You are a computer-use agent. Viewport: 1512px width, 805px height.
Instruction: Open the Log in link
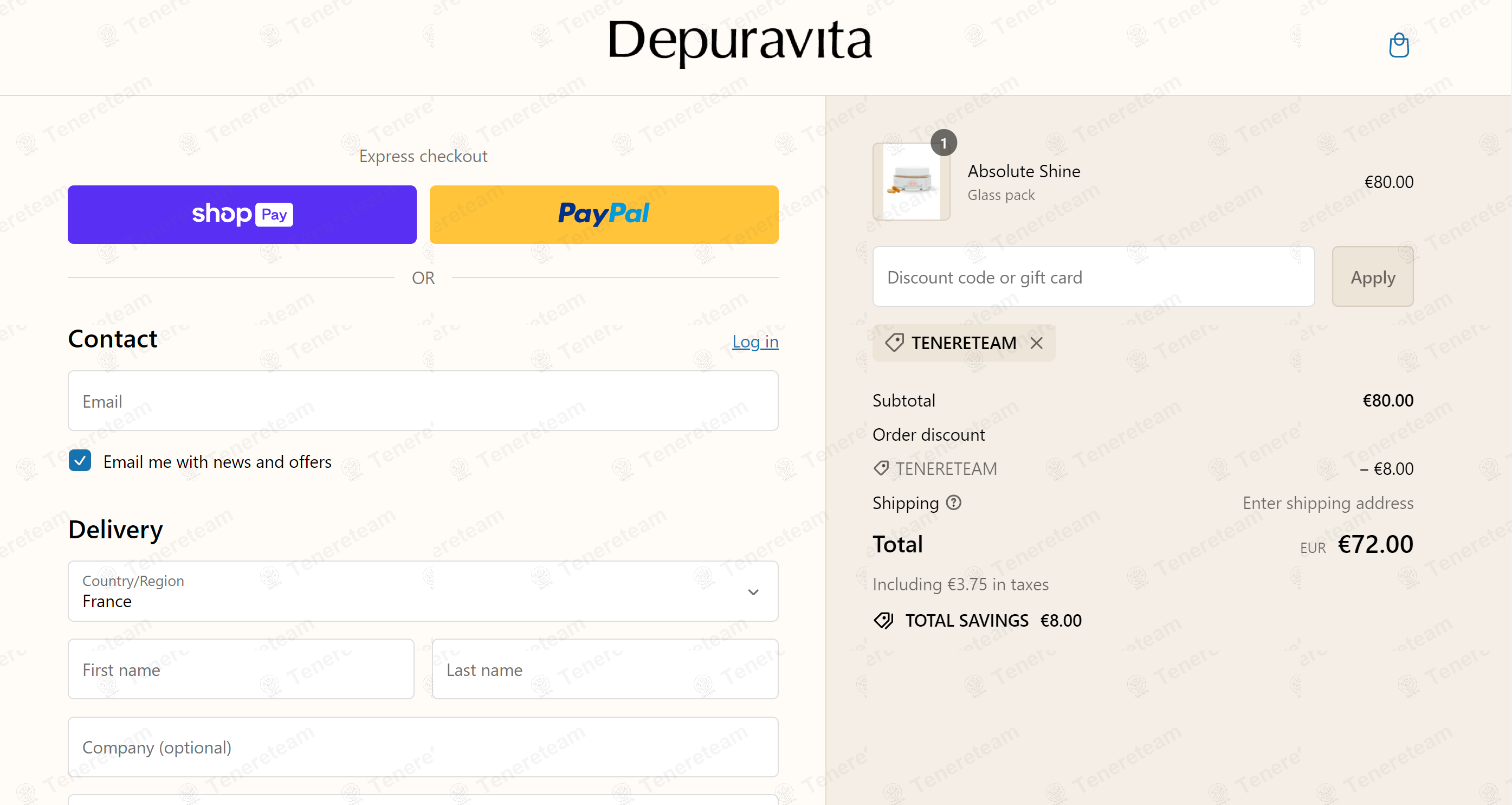click(x=755, y=341)
